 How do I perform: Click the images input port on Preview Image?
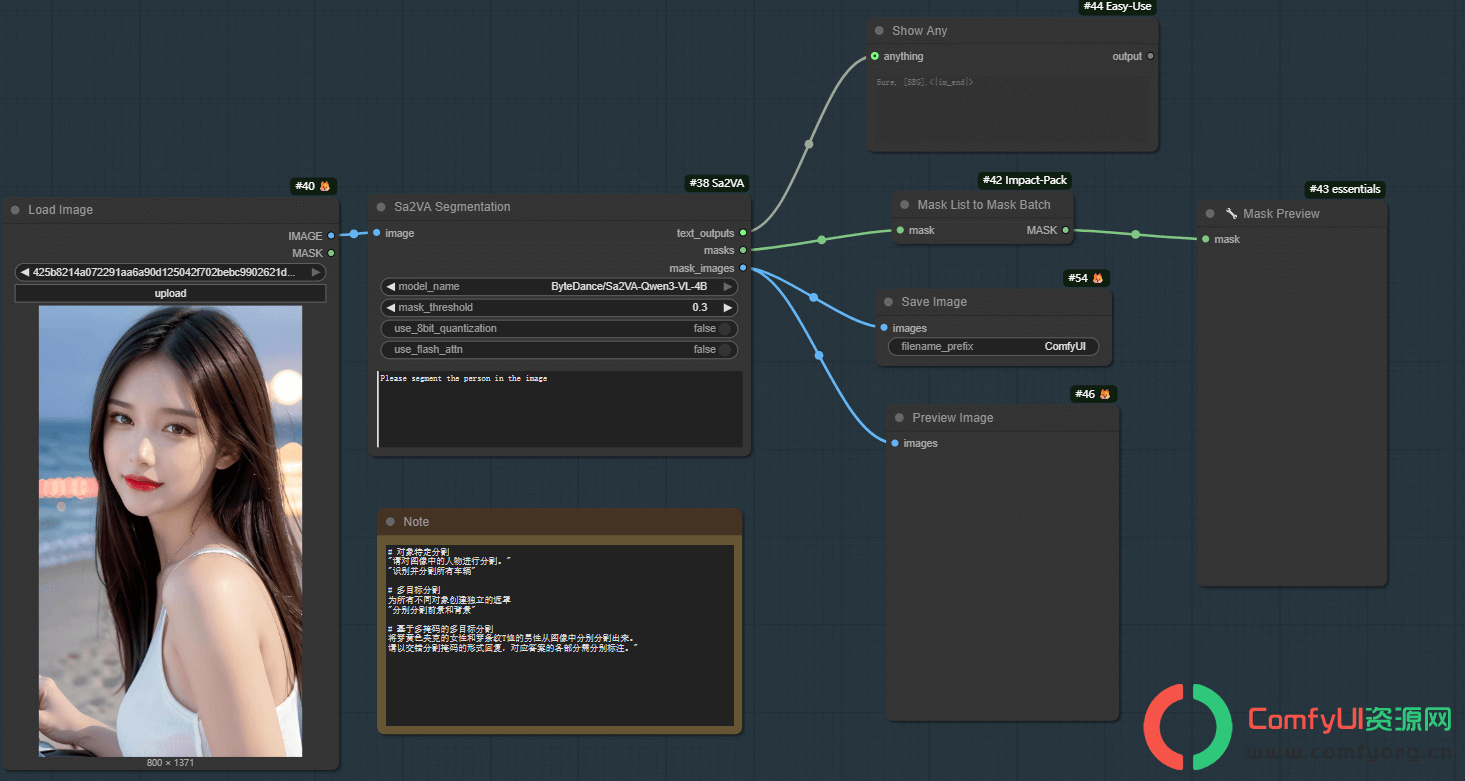pos(895,443)
